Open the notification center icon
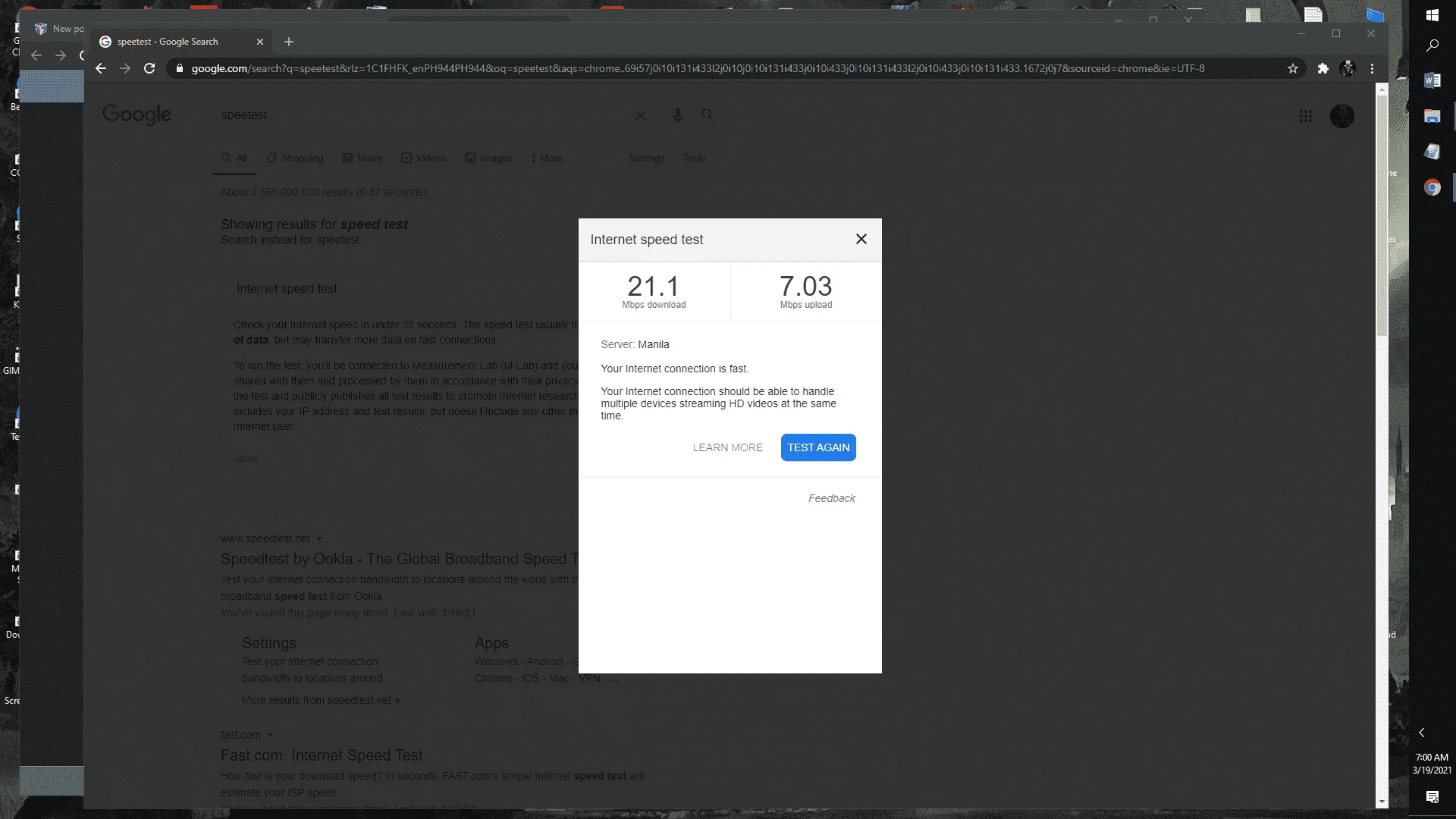Viewport: 1456px width, 819px height. coord(1432,797)
